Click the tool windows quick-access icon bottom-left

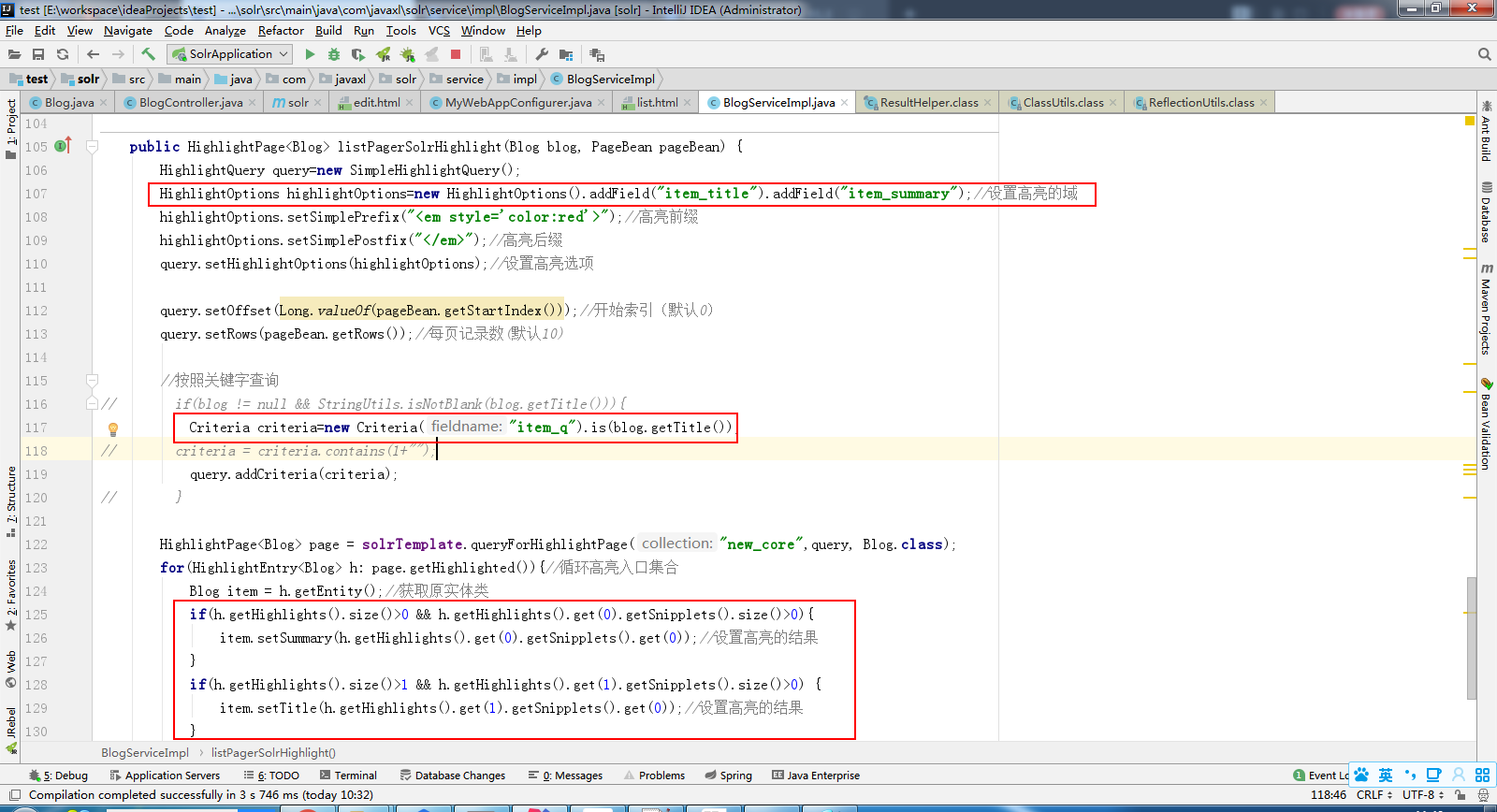click(14, 795)
